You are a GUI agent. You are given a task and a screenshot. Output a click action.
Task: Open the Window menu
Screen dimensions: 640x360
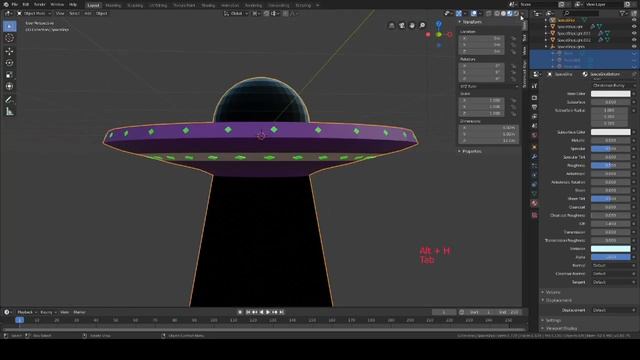pyautogui.click(x=57, y=4)
